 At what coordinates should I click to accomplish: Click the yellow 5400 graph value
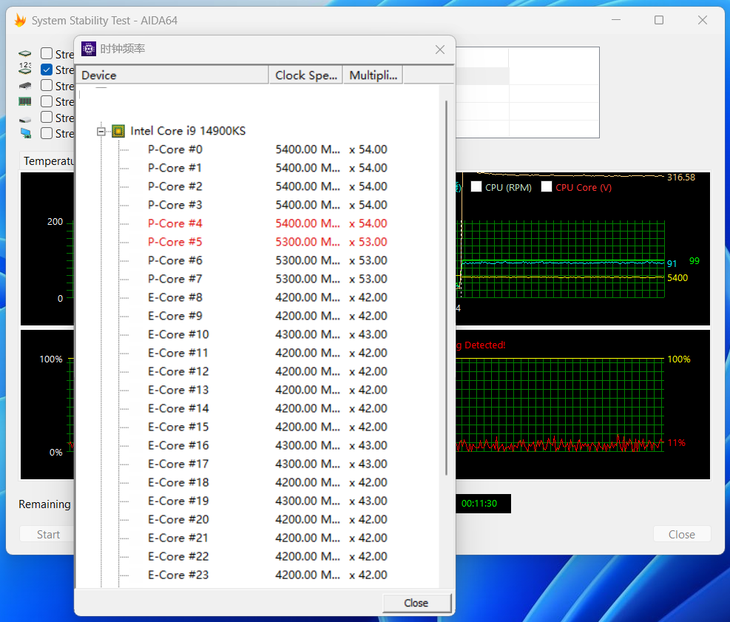pyautogui.click(x=677, y=278)
